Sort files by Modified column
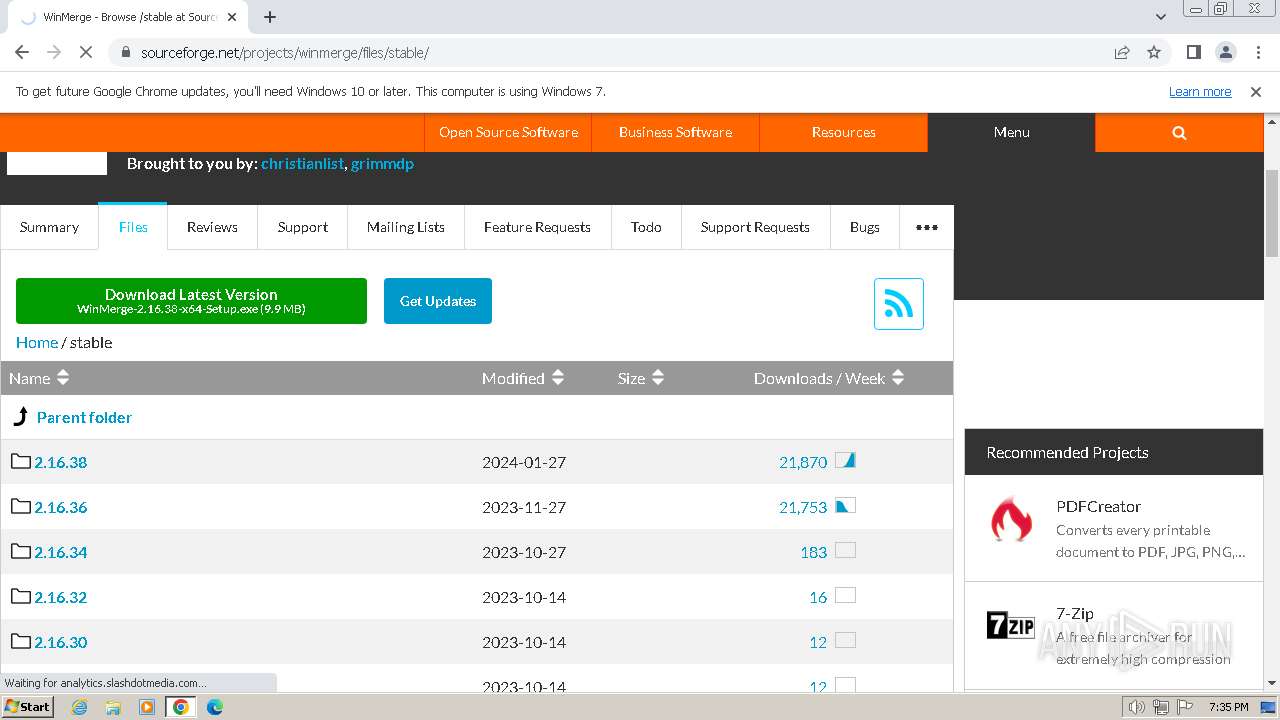This screenshot has width=1280, height=720. coord(523,378)
